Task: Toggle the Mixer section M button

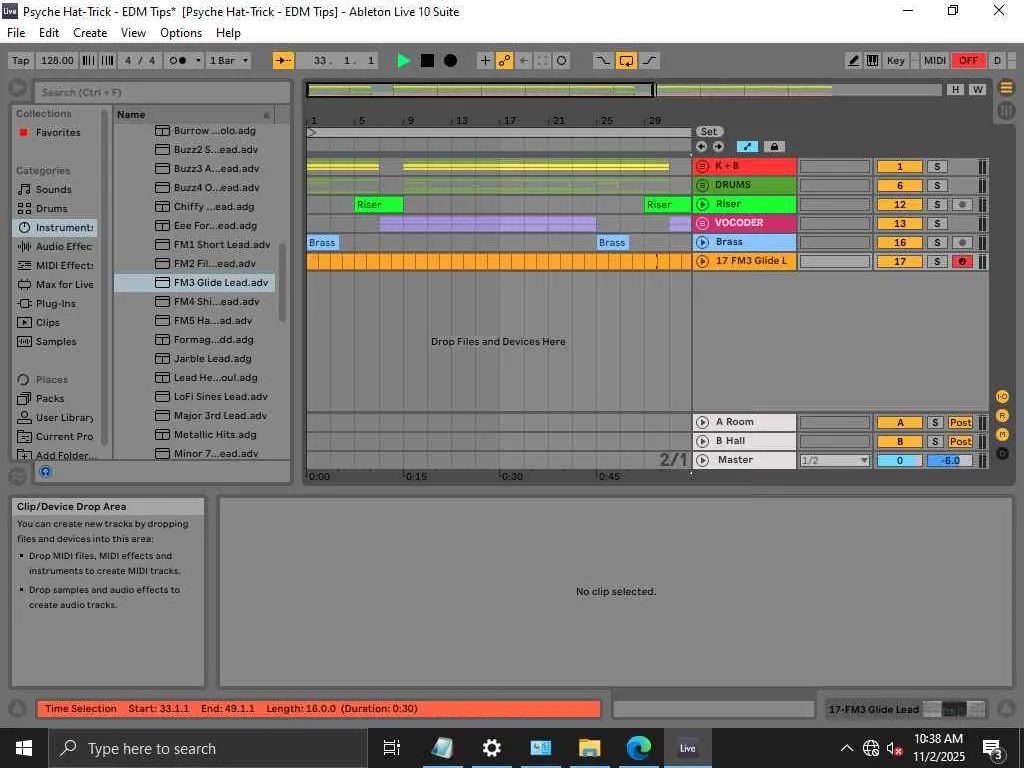Action: [x=1002, y=434]
